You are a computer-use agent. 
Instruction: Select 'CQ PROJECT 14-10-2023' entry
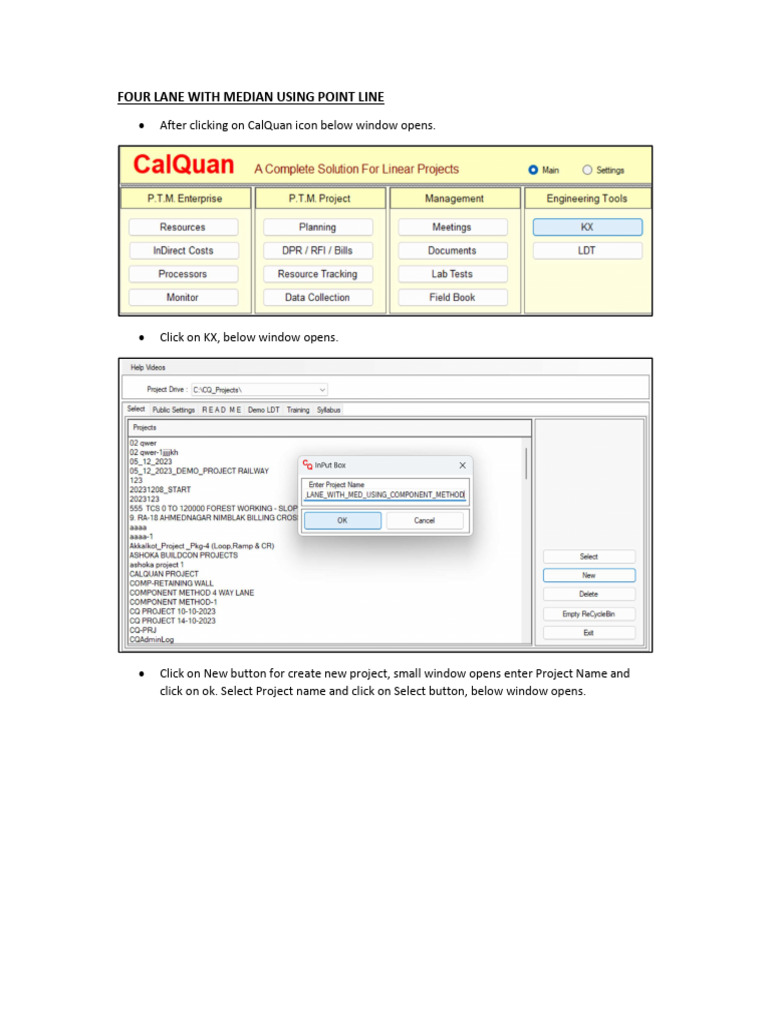point(172,621)
